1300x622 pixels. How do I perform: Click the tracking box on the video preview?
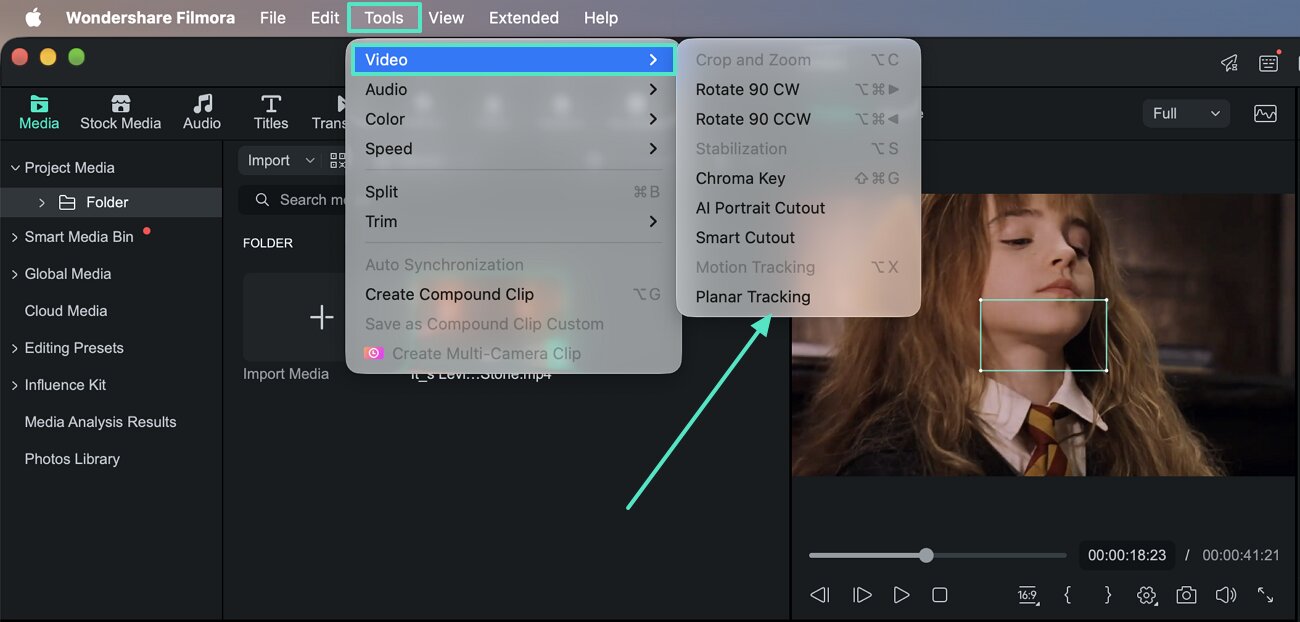coord(1043,335)
